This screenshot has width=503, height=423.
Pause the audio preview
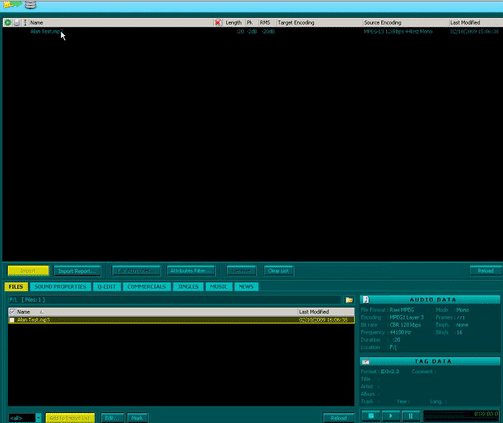(x=410, y=416)
